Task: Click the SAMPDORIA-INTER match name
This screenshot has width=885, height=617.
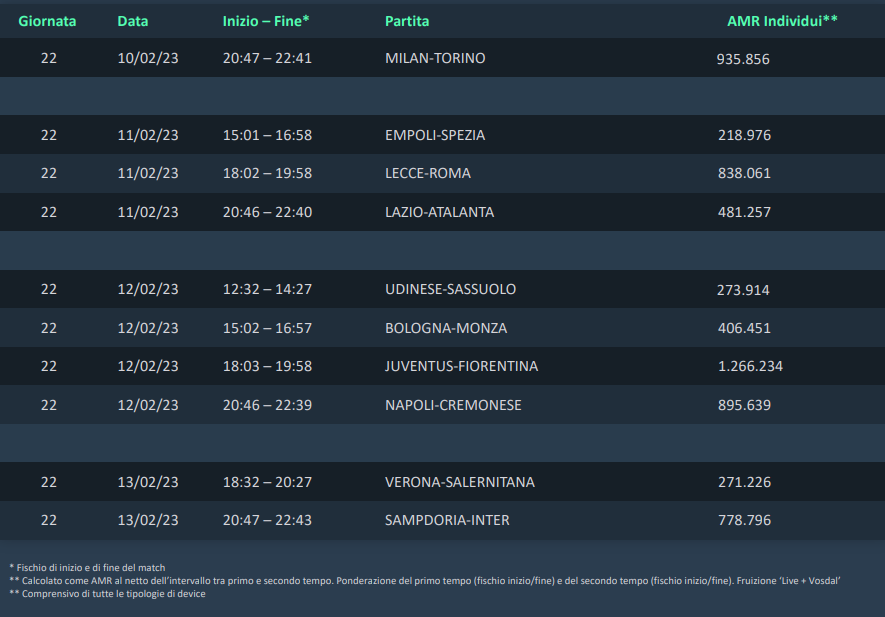Action: [x=447, y=520]
